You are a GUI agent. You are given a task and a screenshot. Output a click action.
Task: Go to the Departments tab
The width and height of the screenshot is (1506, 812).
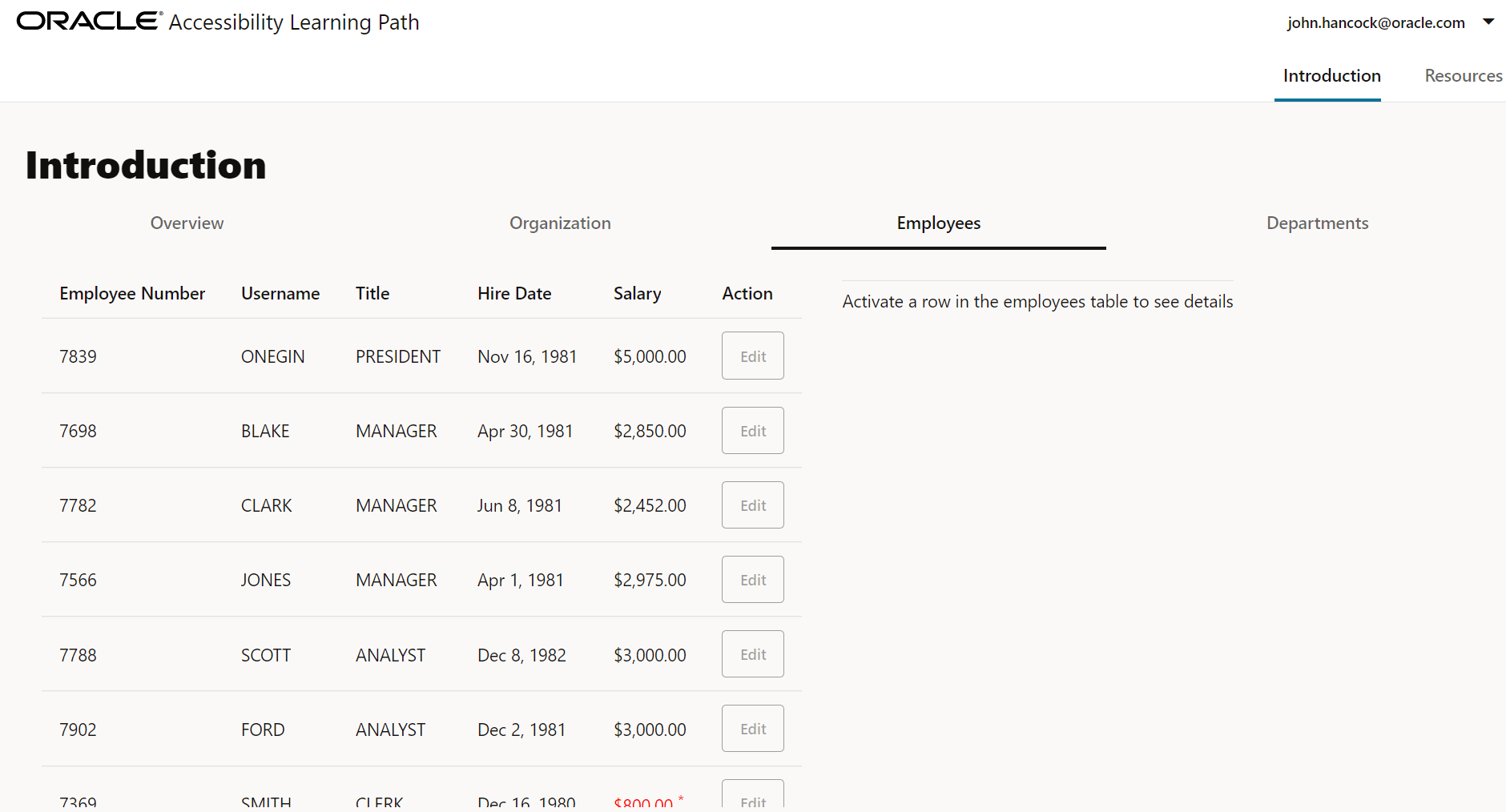click(x=1317, y=223)
